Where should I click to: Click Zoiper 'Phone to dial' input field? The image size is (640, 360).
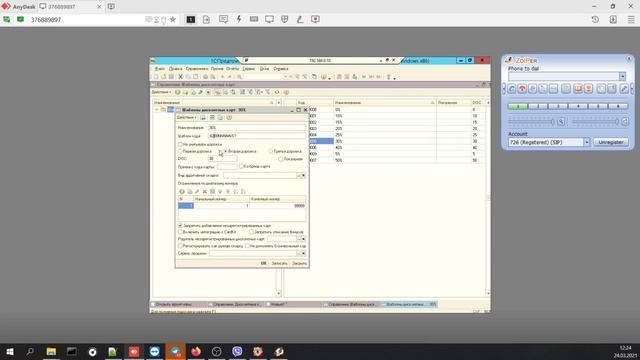pyautogui.click(x=564, y=76)
